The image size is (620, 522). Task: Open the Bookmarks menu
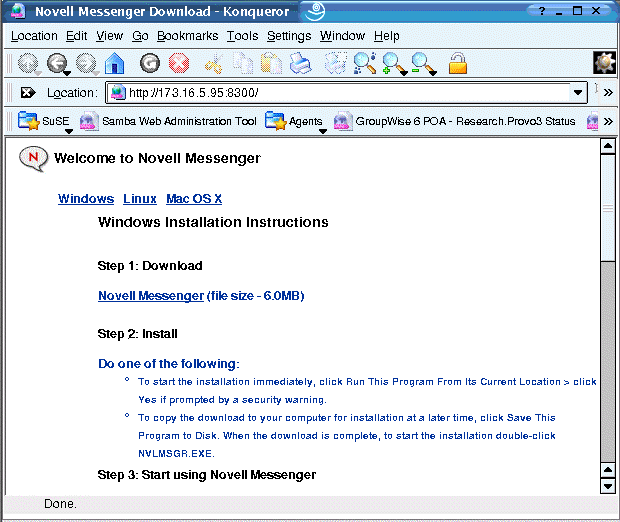coord(188,36)
